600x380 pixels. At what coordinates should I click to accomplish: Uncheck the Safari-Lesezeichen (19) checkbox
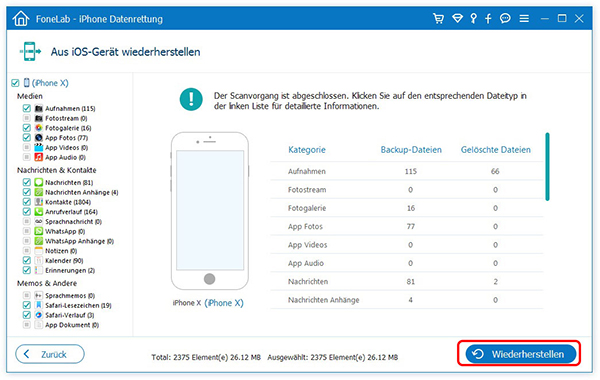point(26,305)
